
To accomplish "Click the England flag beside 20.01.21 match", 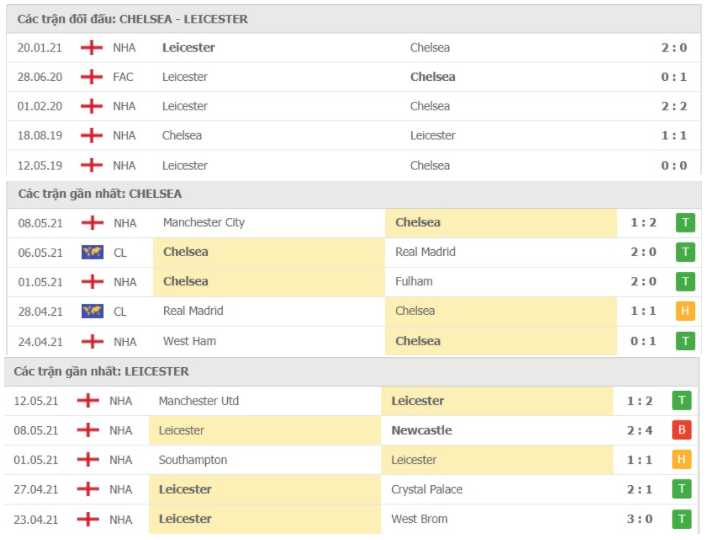I will point(92,47).
